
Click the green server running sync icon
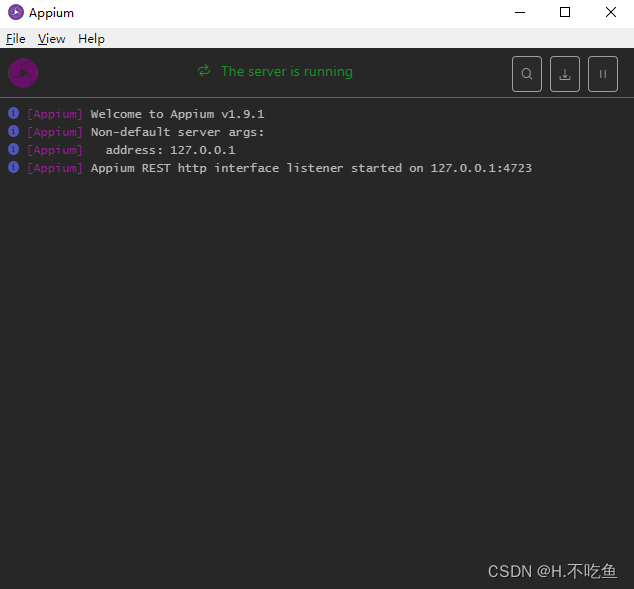(204, 71)
